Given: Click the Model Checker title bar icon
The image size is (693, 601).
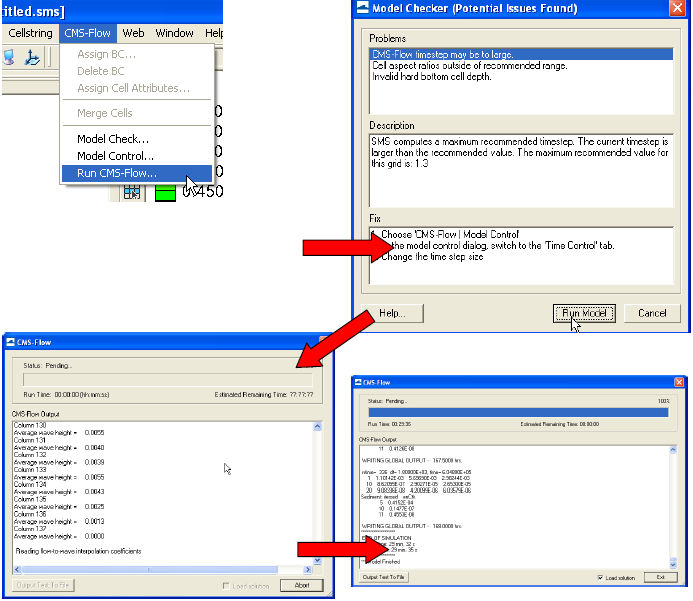Looking at the screenshot, I should 362,8.
